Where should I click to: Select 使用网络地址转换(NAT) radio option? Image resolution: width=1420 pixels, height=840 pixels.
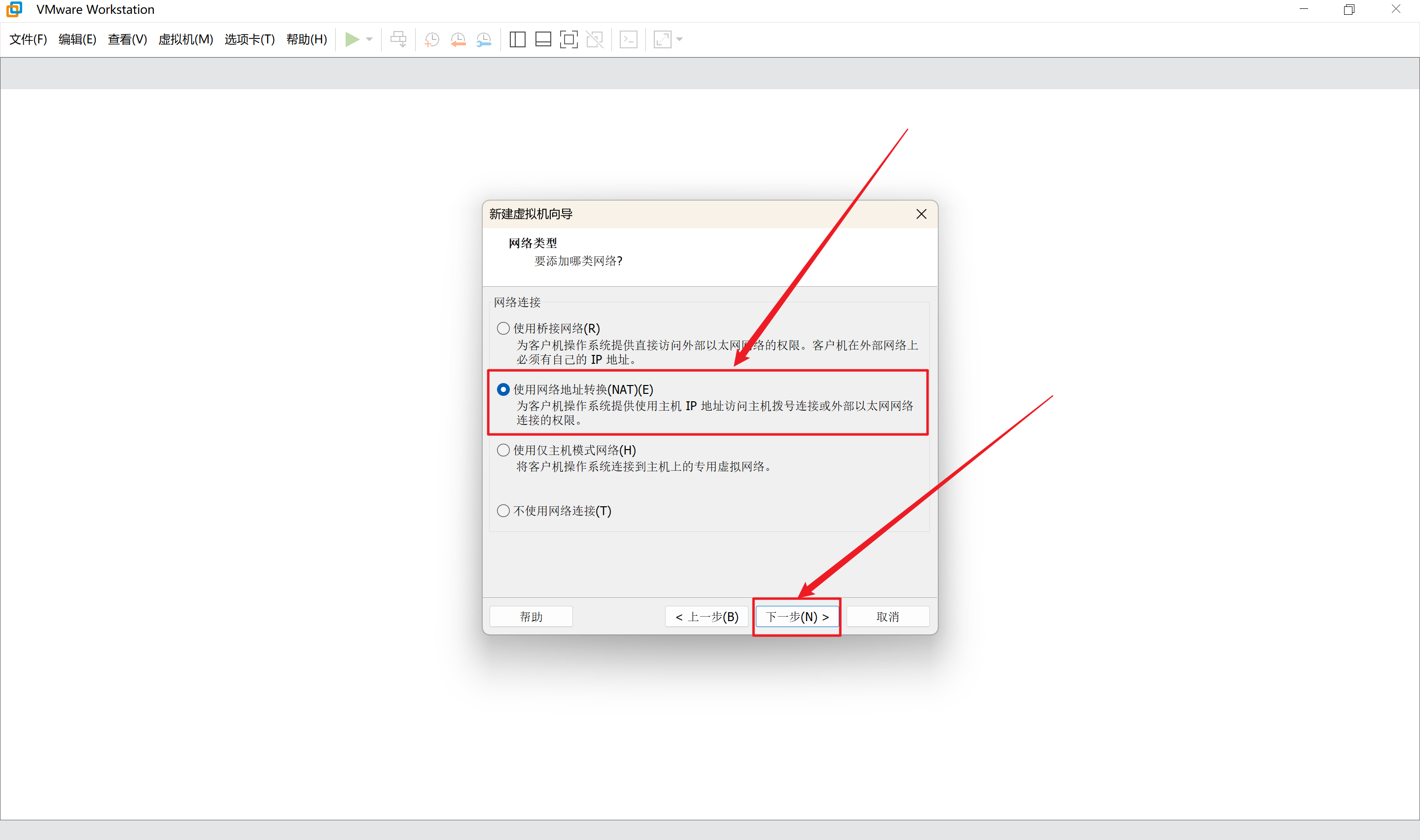click(x=503, y=389)
